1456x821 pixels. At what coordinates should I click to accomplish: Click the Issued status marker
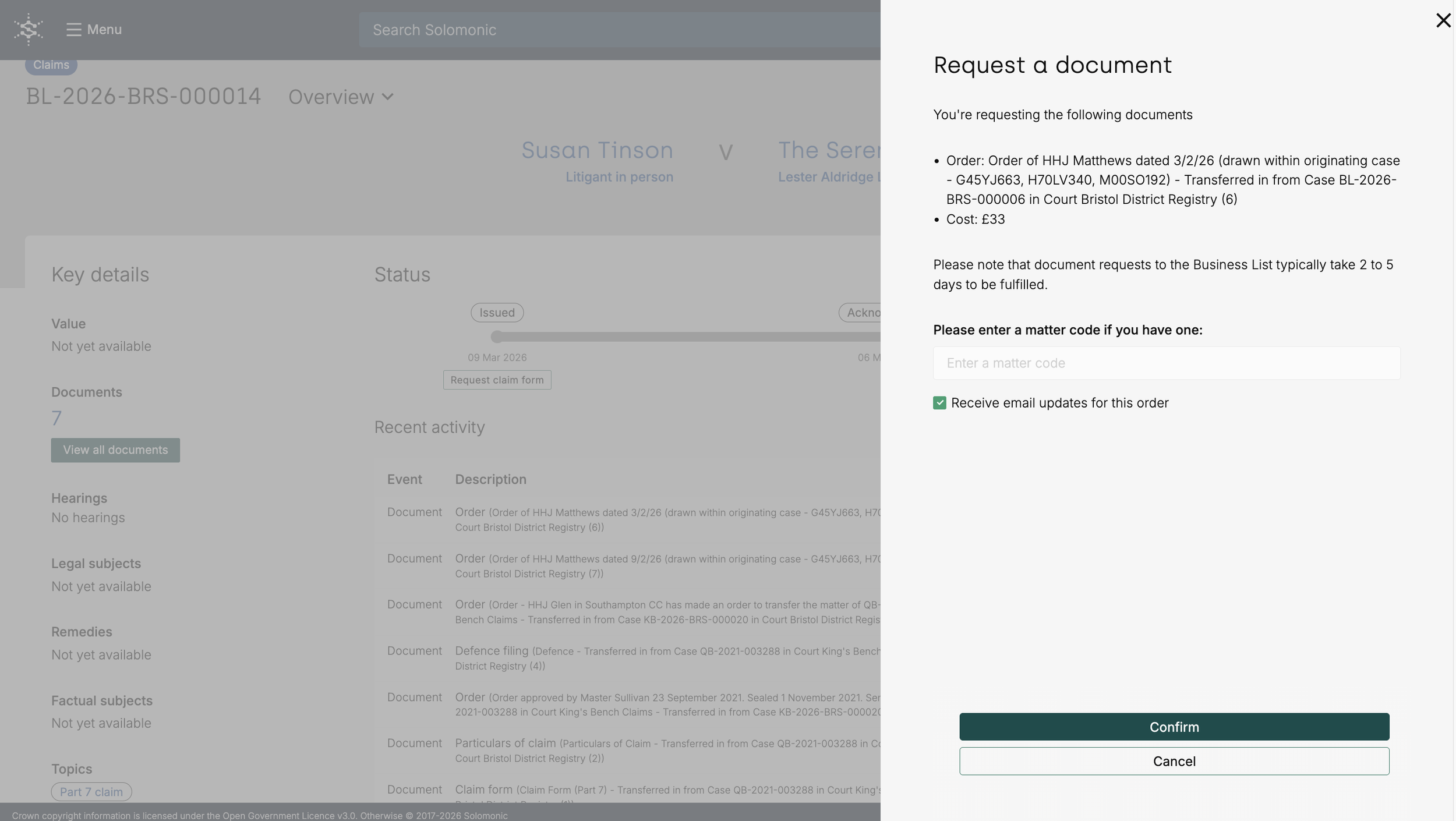click(x=497, y=313)
